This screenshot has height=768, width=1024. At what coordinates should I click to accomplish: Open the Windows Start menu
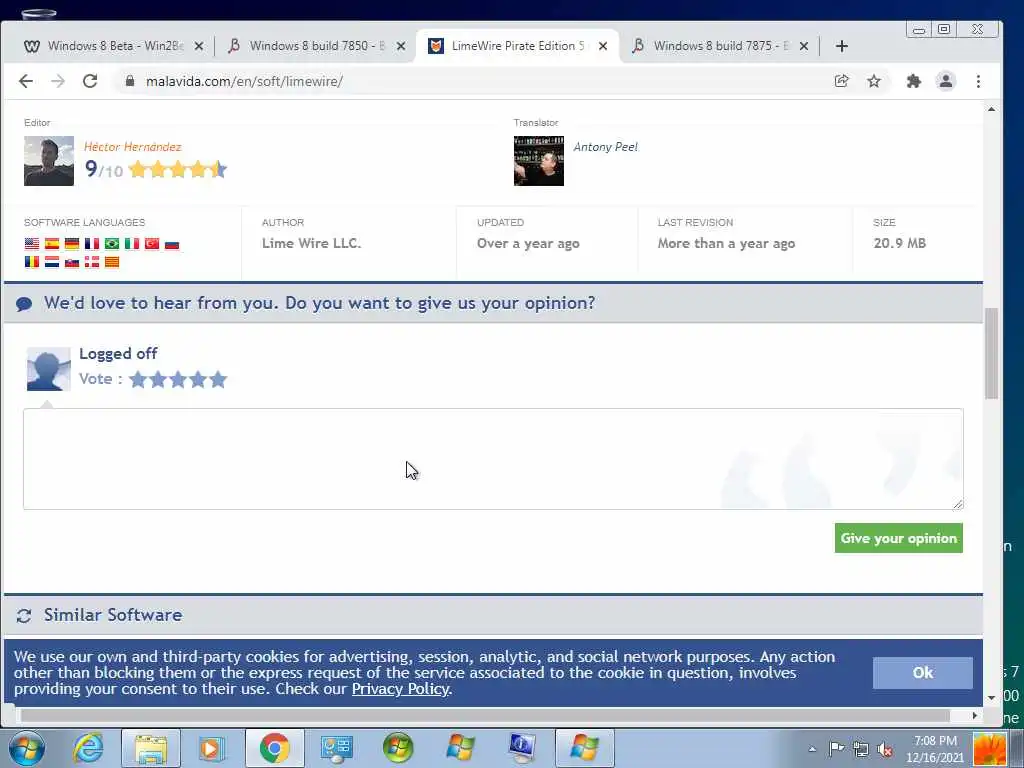point(26,748)
